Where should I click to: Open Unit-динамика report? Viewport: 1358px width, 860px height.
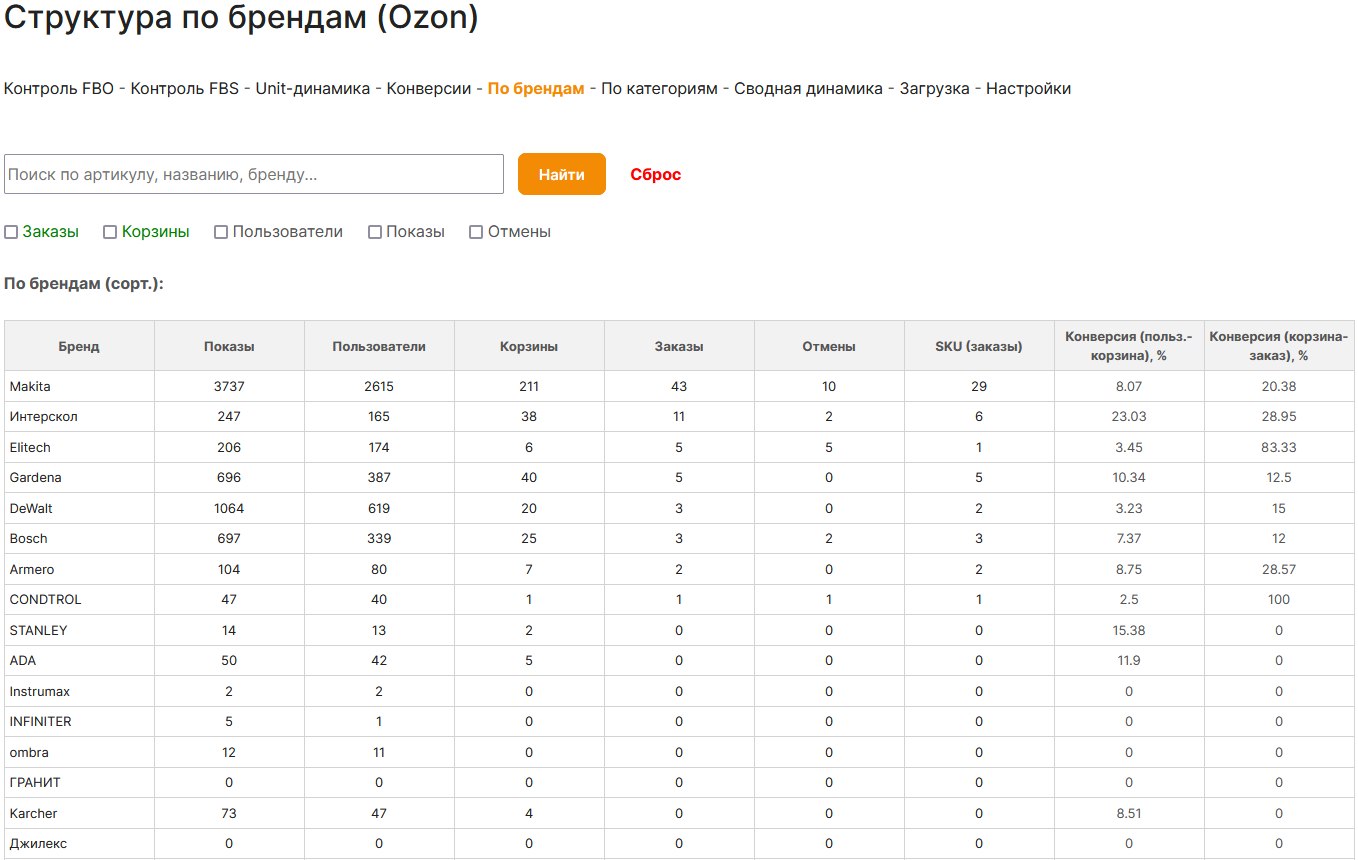tap(313, 89)
